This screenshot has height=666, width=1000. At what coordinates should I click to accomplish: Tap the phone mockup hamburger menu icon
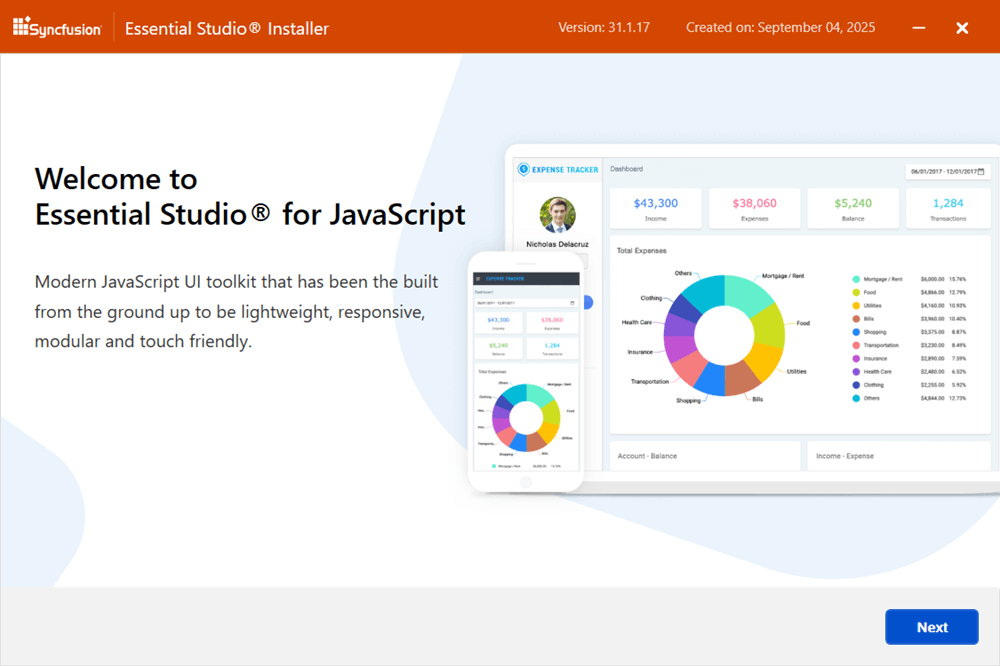[478, 279]
